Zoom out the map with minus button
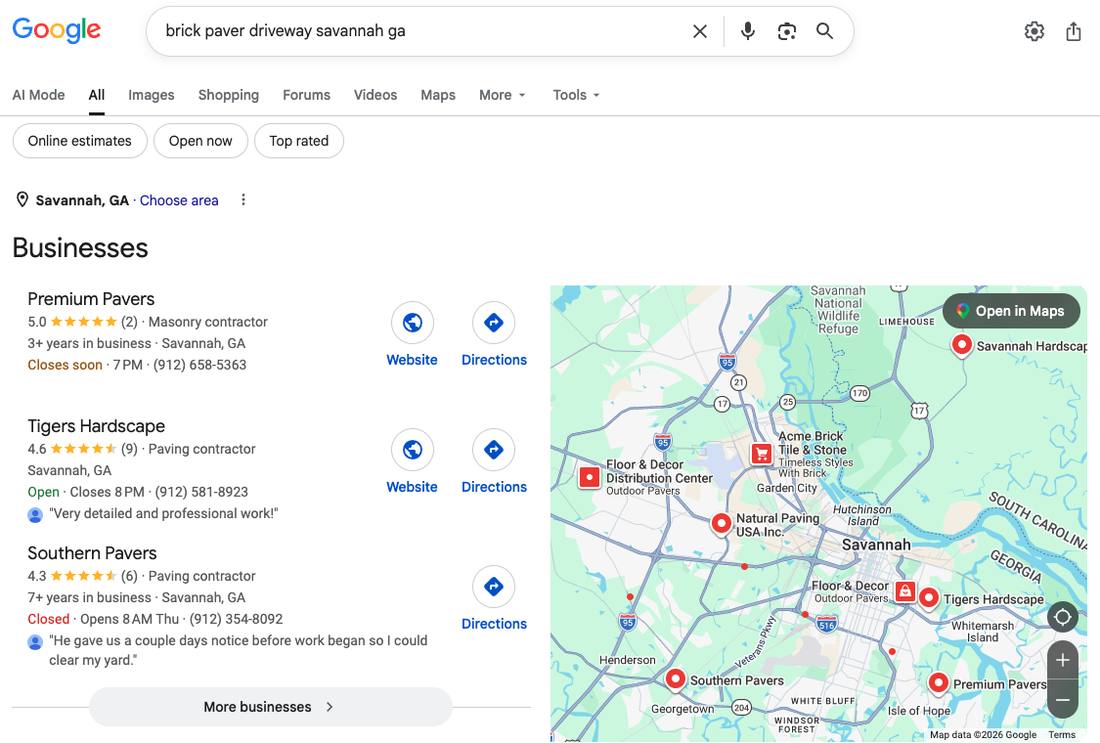Viewport: 1100px width, 743px height. pos(1063,699)
